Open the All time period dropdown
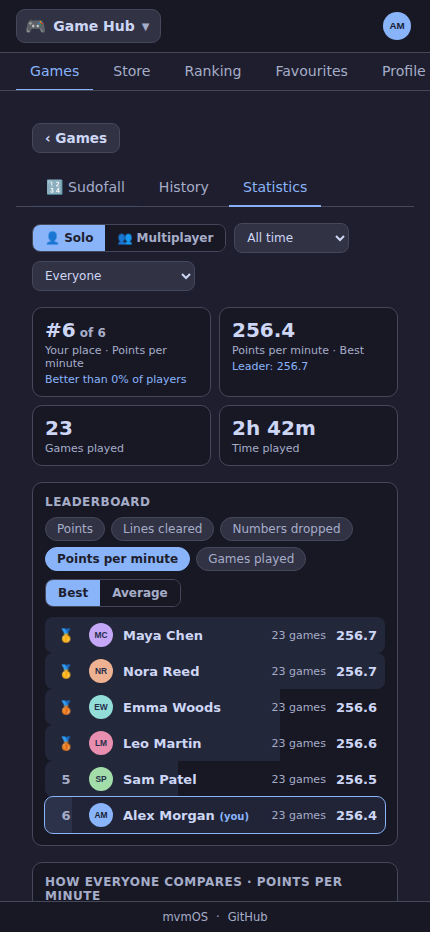 point(291,238)
